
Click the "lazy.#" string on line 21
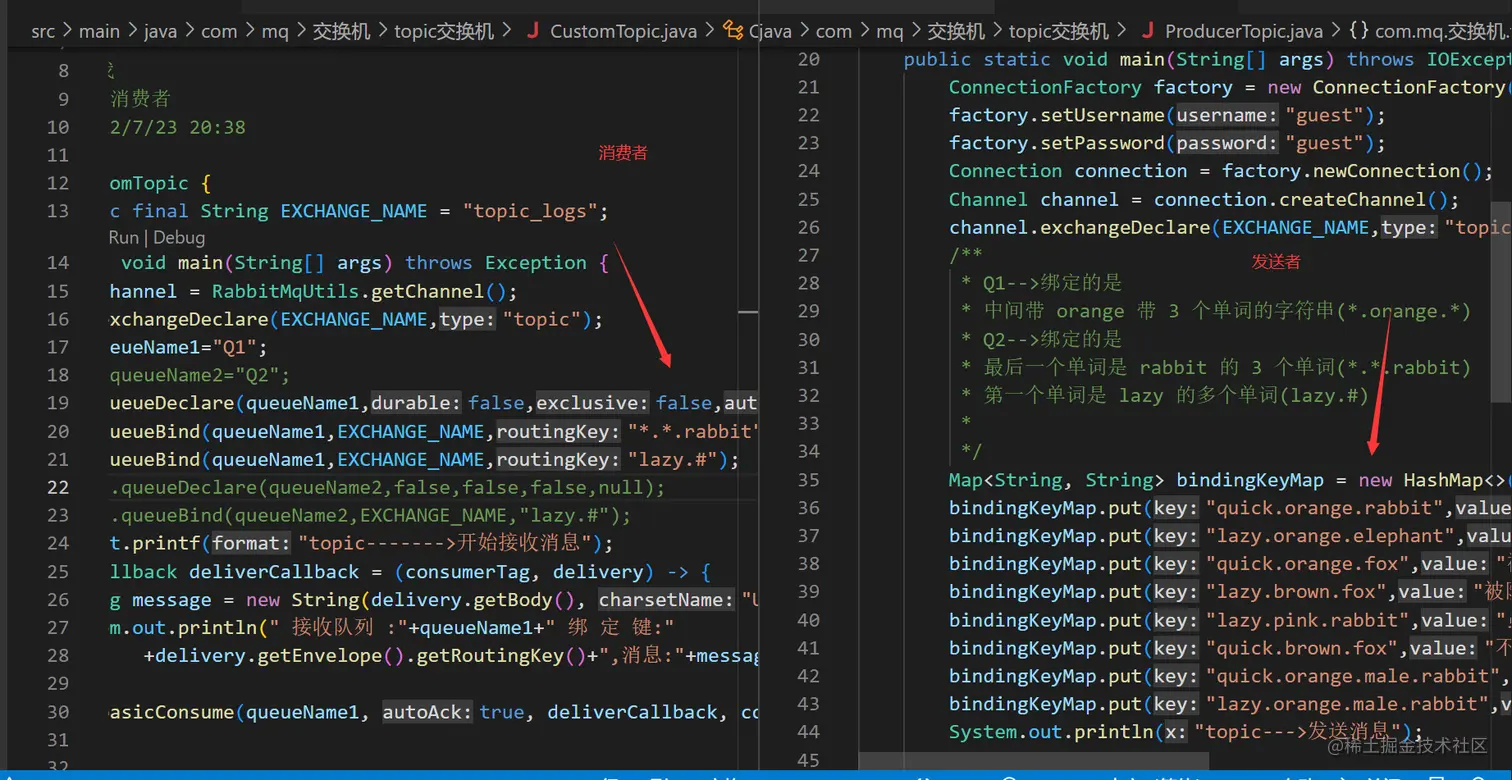click(673, 459)
